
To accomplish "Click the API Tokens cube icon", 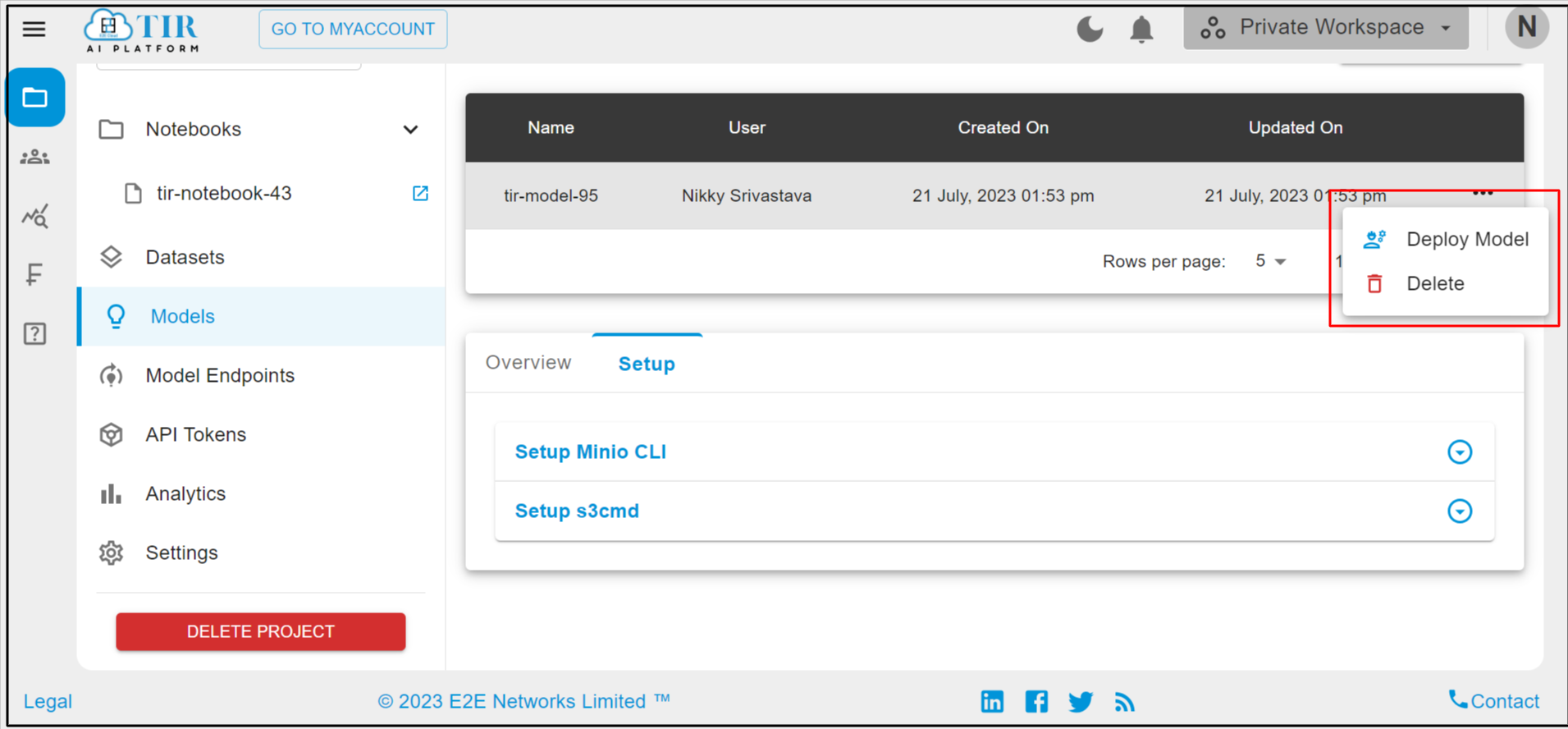I will pos(111,434).
